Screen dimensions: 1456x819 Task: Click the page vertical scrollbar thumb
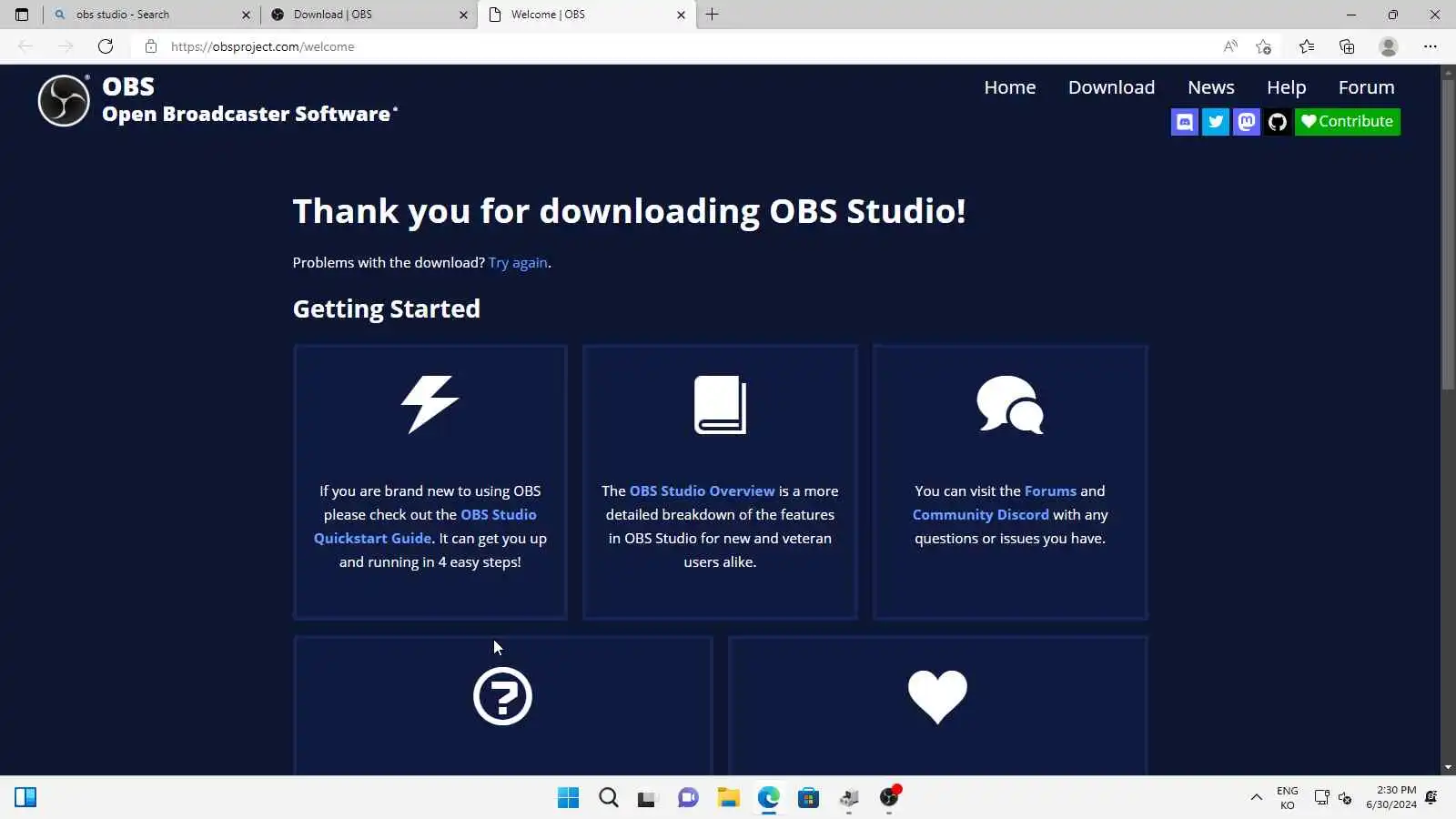point(1448,235)
